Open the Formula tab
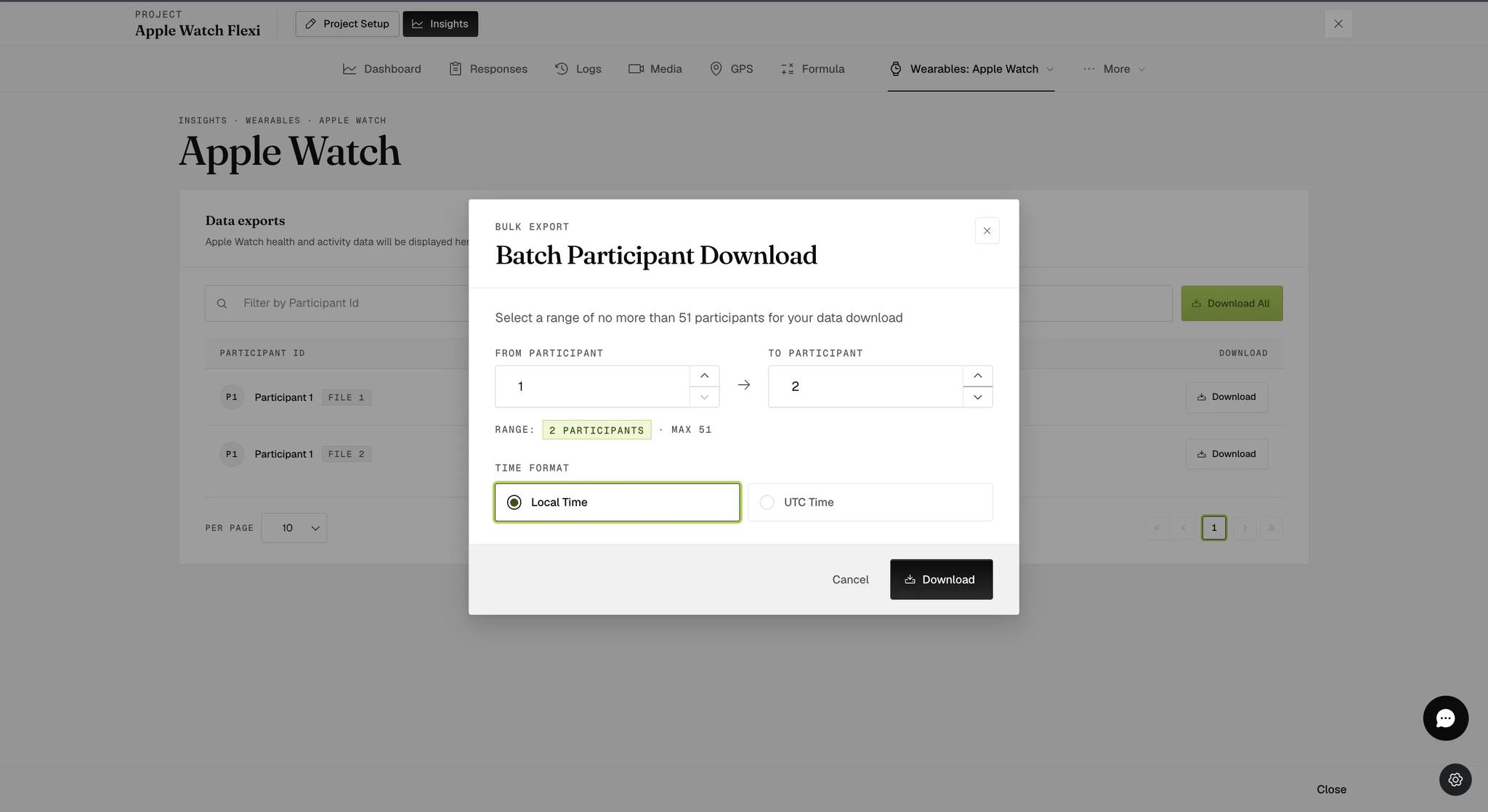Viewport: 1488px width, 812px height. 812,69
